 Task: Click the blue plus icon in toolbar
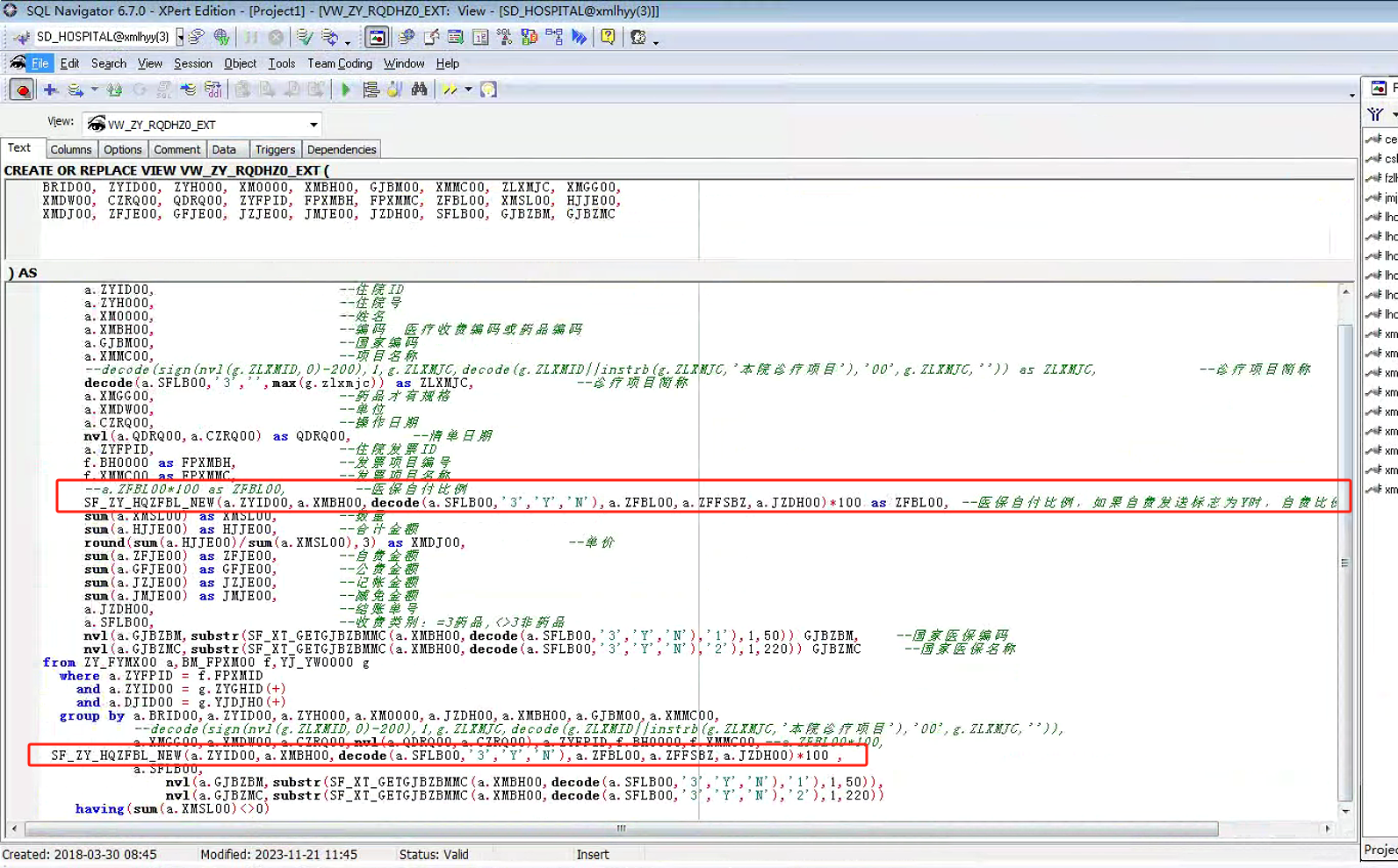click(50, 90)
